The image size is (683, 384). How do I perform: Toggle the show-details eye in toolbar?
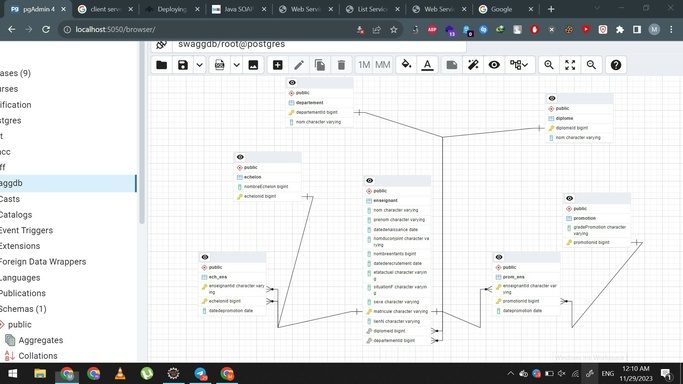494,65
